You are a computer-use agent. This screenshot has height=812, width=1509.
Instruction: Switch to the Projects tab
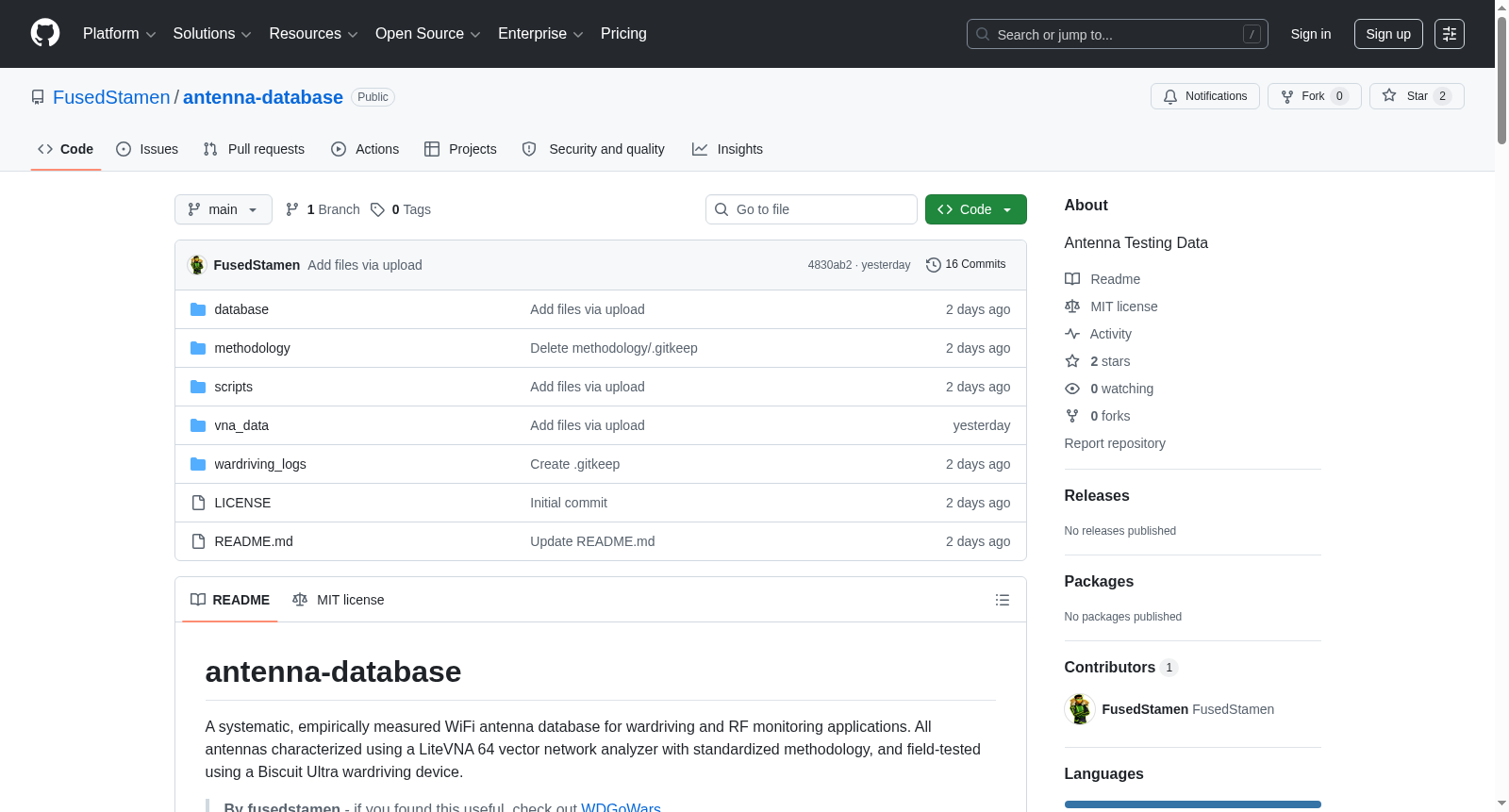[x=460, y=149]
